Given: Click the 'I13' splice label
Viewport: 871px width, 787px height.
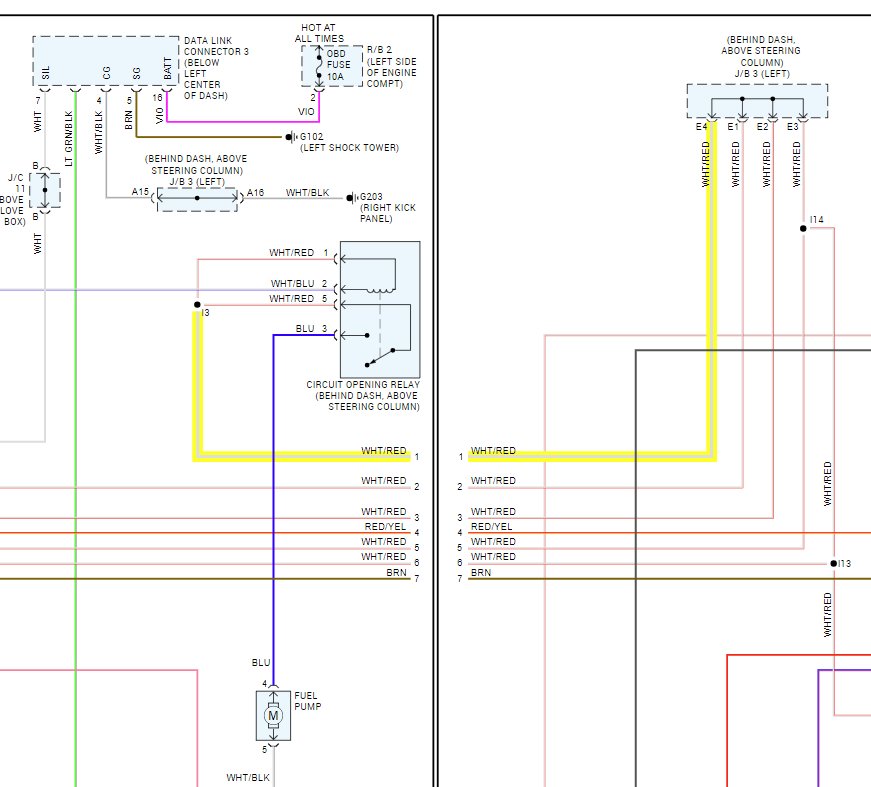Looking at the screenshot, I should point(844,563).
